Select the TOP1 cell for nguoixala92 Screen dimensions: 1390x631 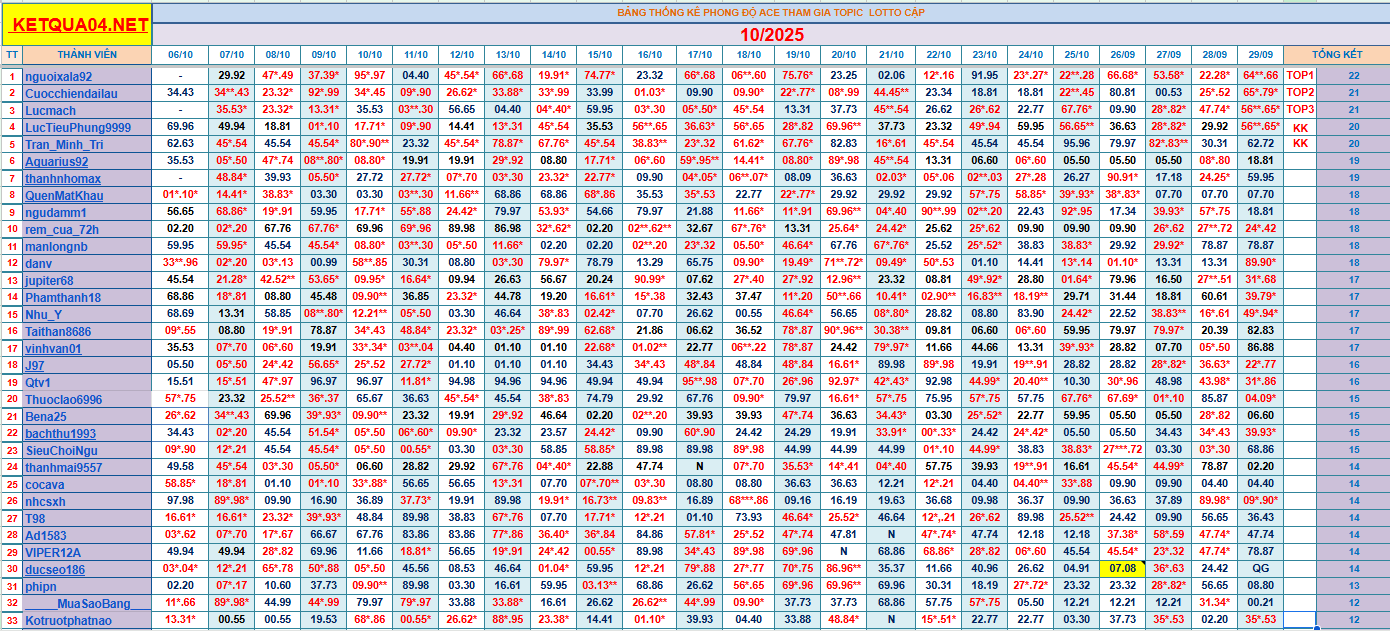click(x=1300, y=75)
